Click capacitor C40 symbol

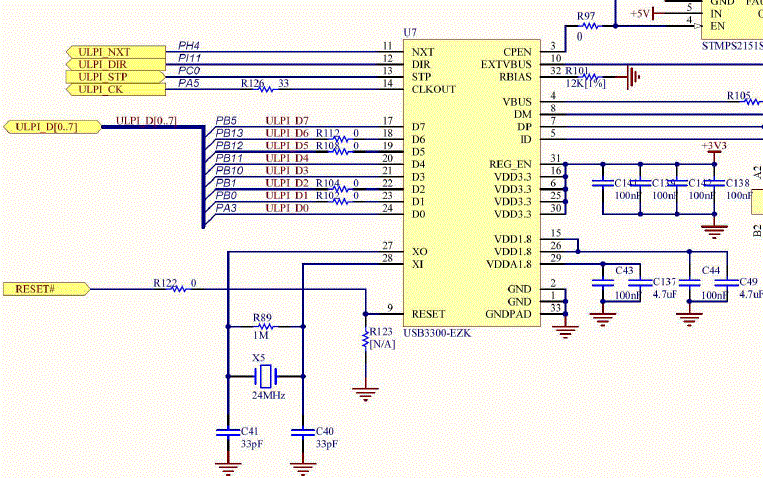(x=303, y=432)
